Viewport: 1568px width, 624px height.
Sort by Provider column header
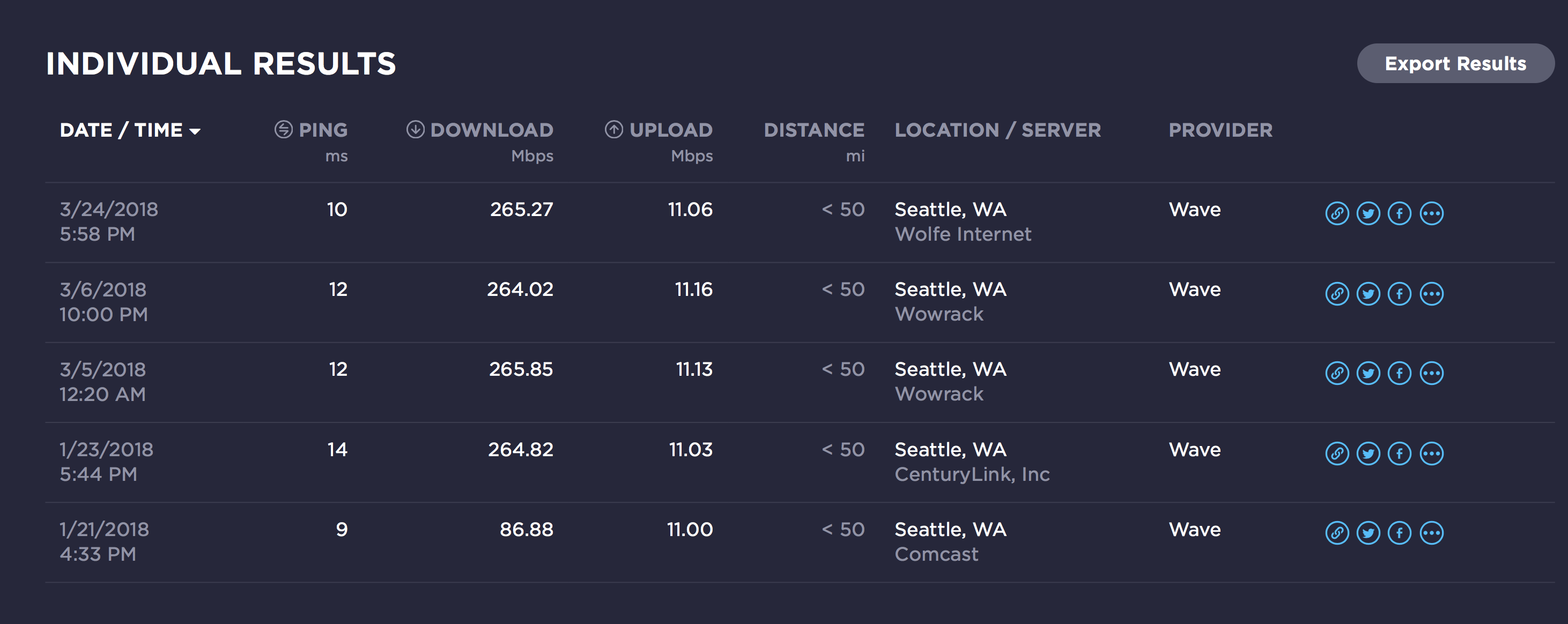pos(1220,130)
